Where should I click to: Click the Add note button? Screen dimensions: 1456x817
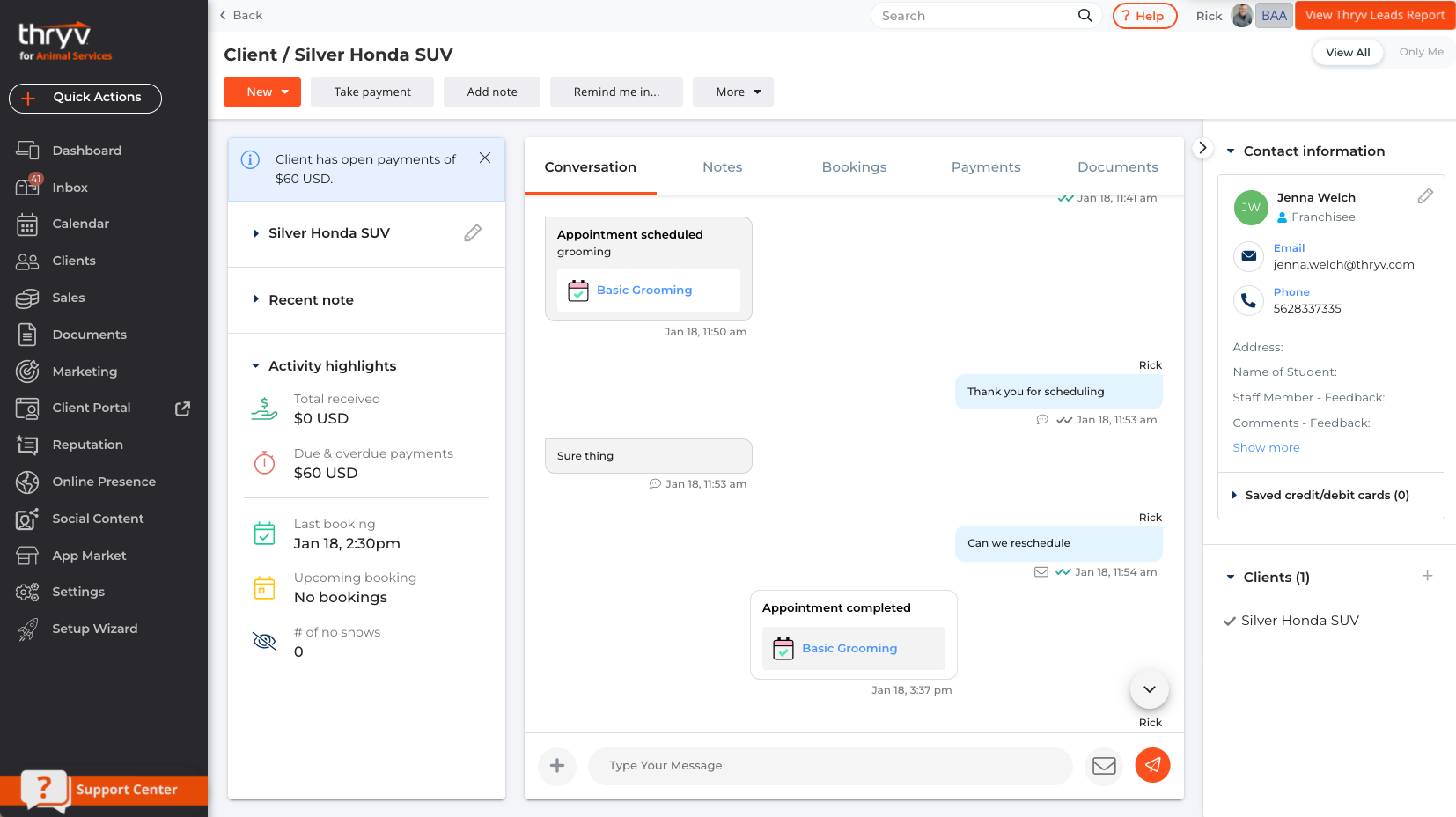coord(492,92)
